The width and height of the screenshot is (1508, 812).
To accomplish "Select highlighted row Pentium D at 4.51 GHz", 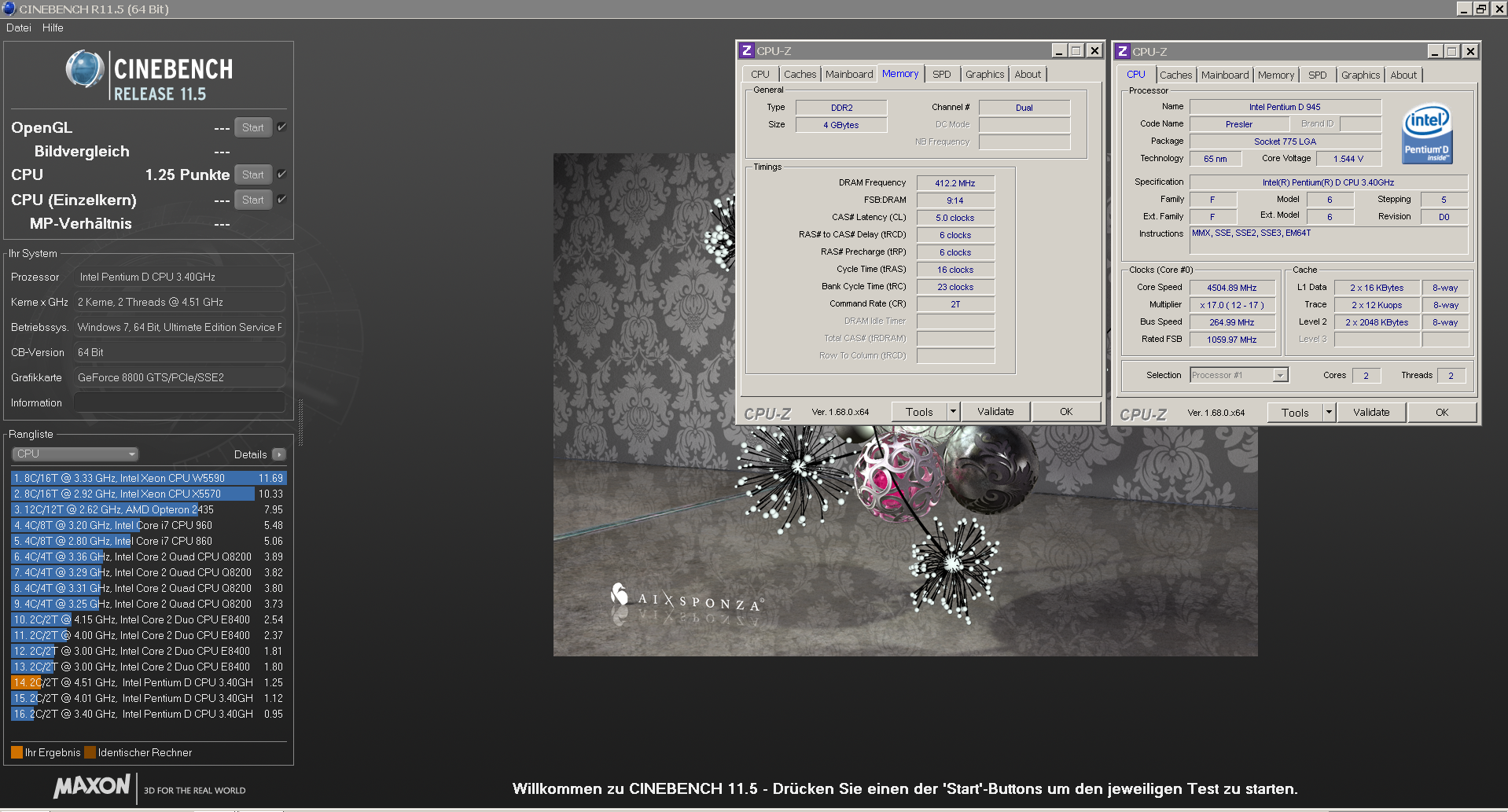I will pos(149,682).
